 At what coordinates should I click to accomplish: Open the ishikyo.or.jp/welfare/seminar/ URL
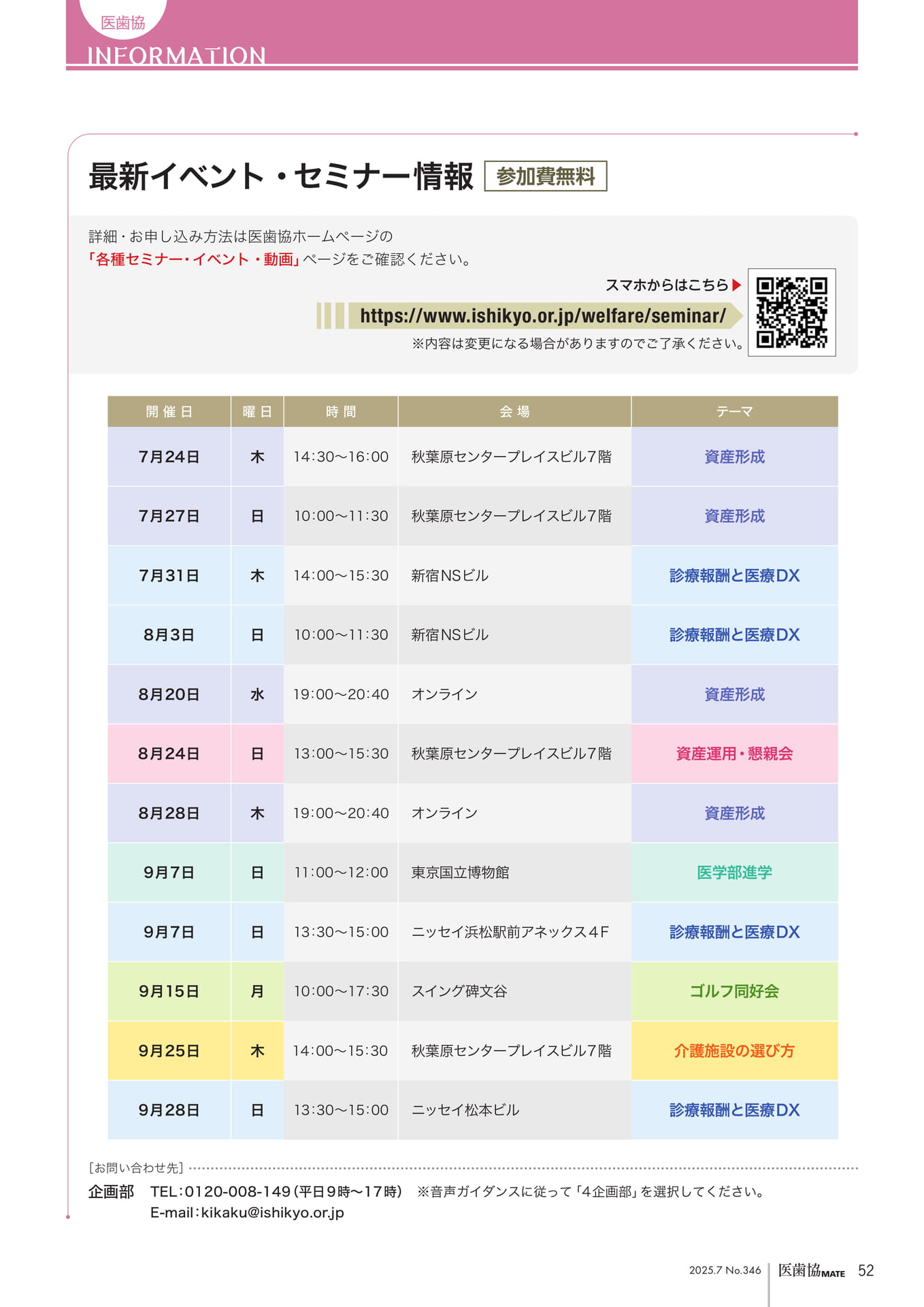coord(543,316)
